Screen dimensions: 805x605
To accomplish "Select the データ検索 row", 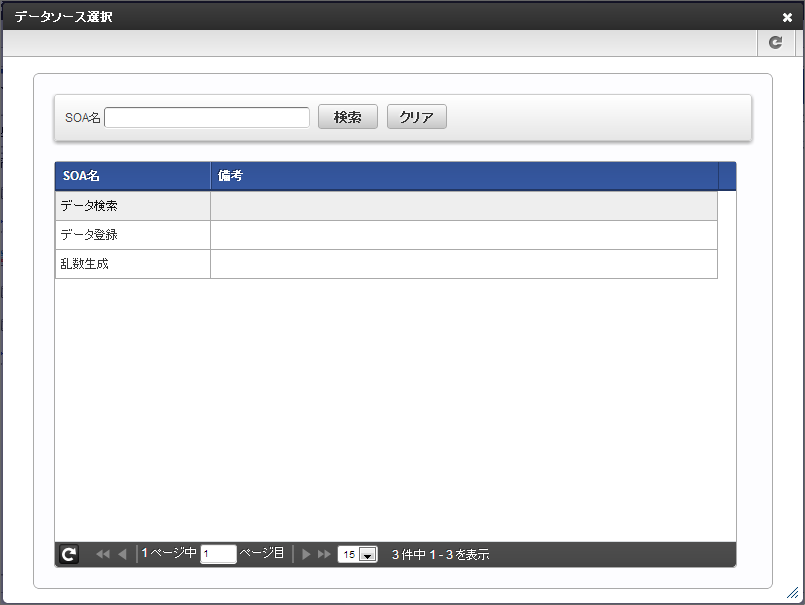I will tap(386, 206).
